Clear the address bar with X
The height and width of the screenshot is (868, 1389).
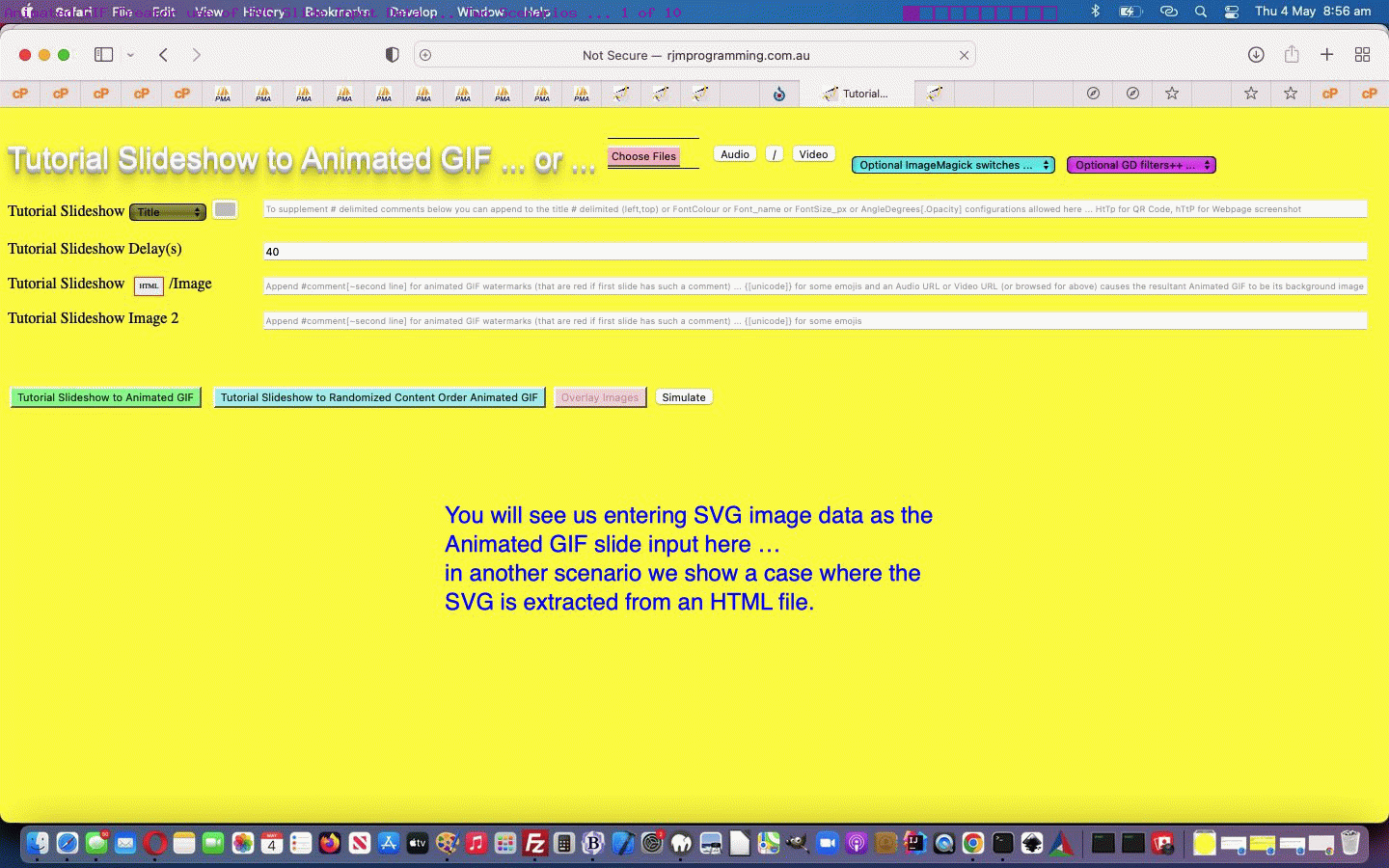[x=963, y=55]
